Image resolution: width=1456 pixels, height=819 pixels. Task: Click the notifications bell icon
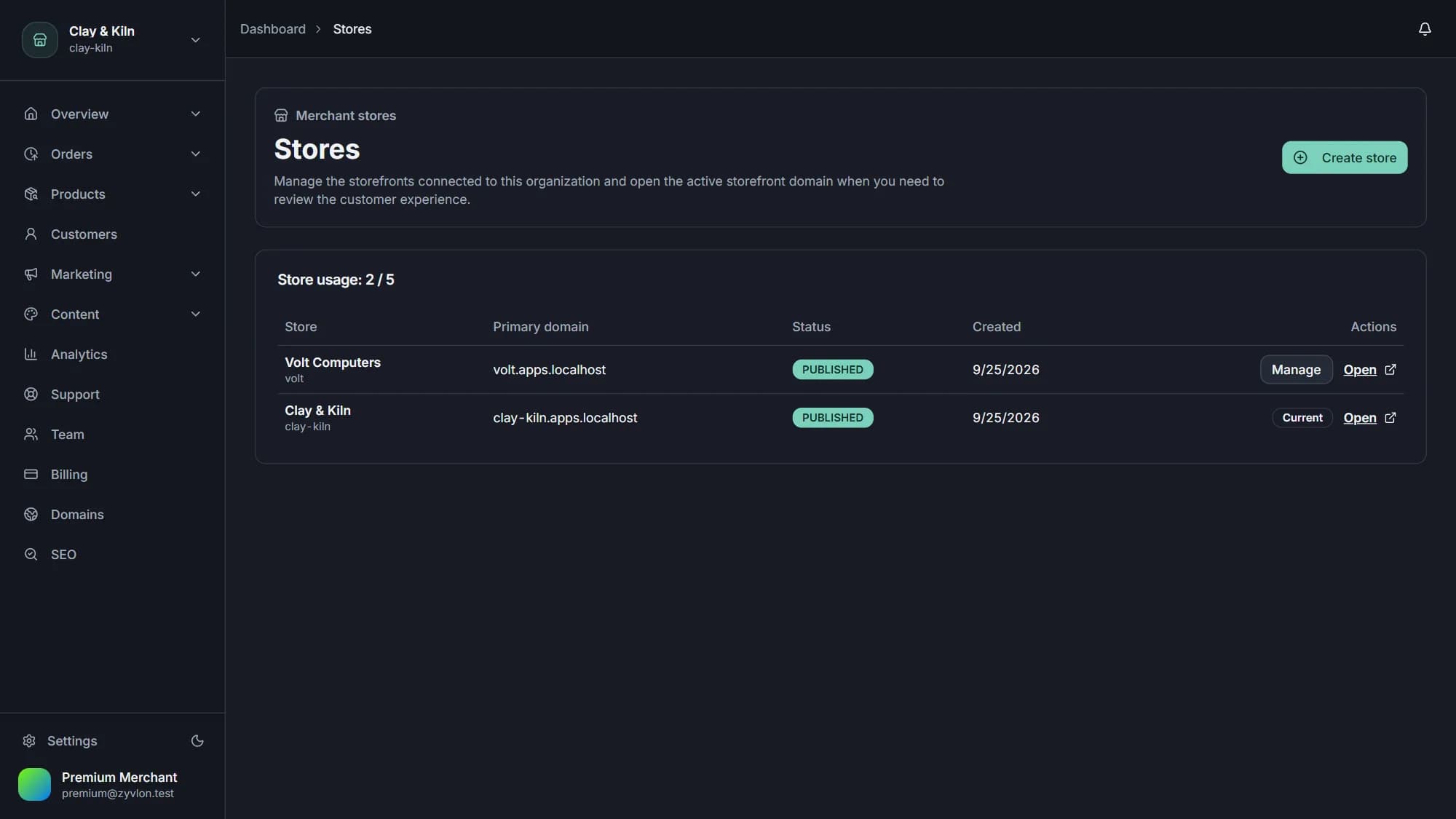click(1425, 29)
